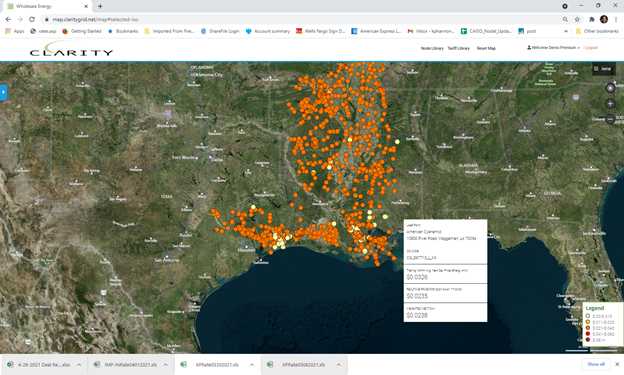Open the Aerial map style selector
The image size is (624, 375).
pos(603,69)
